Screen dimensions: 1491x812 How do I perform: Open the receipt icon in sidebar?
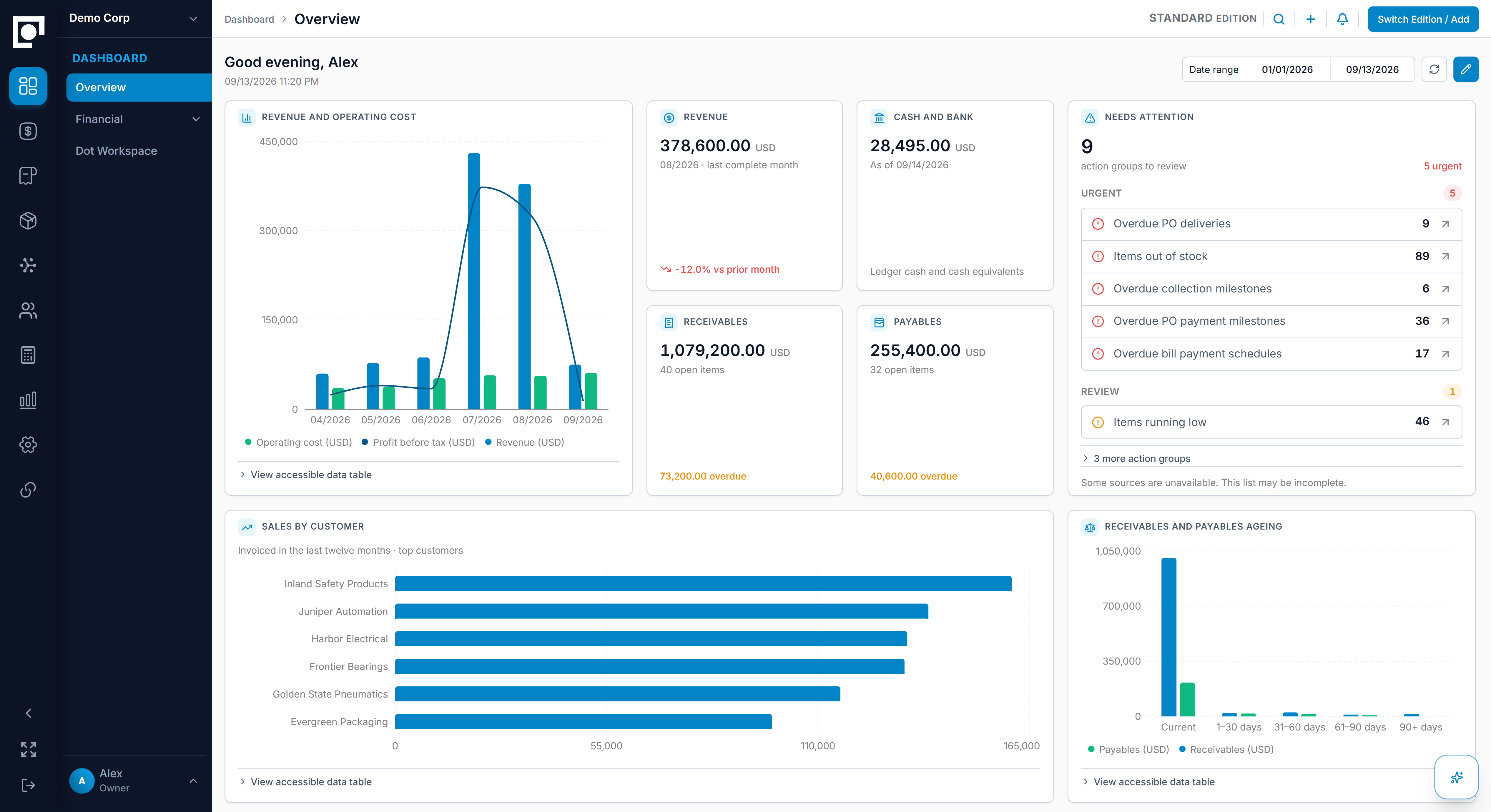point(28,176)
